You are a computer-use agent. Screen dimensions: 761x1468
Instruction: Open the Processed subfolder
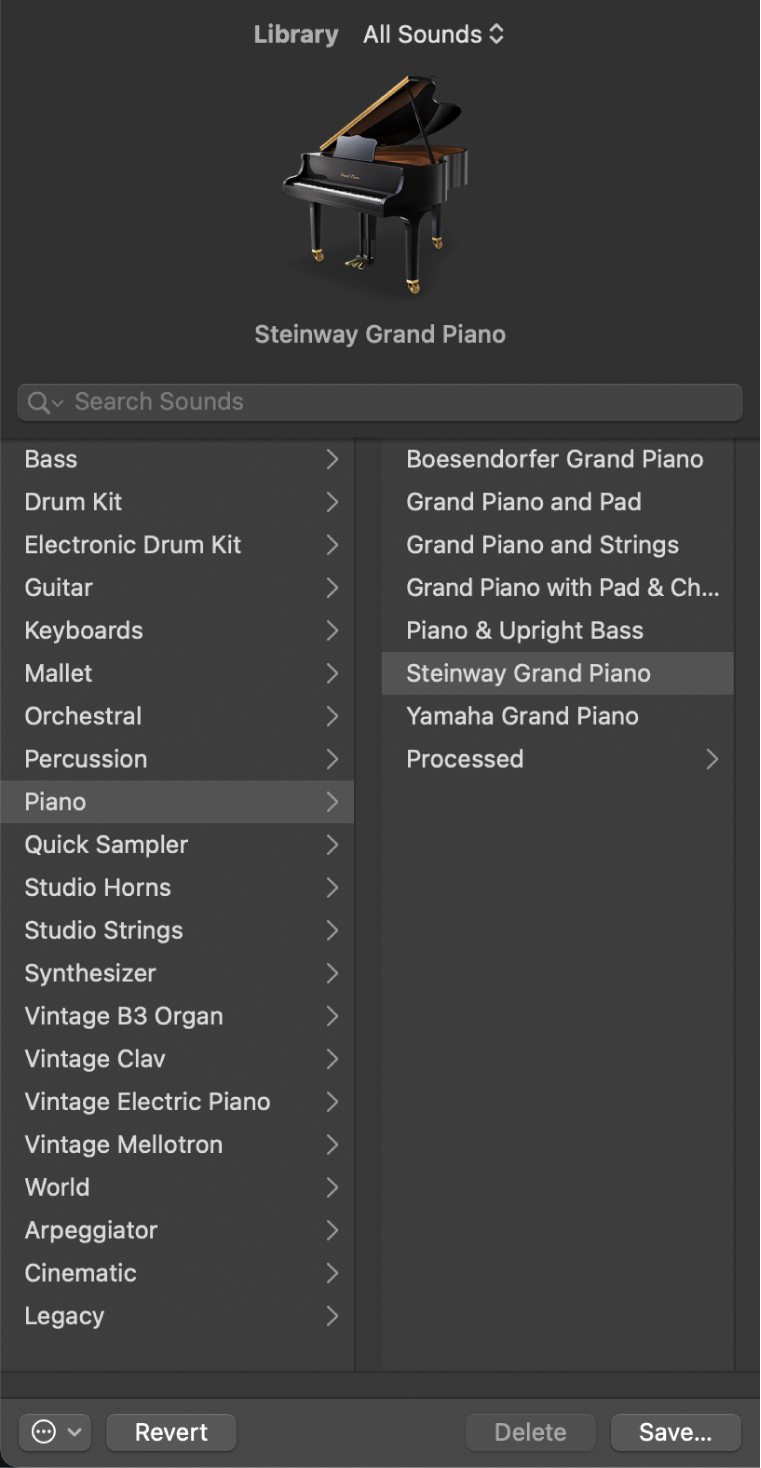coord(558,760)
